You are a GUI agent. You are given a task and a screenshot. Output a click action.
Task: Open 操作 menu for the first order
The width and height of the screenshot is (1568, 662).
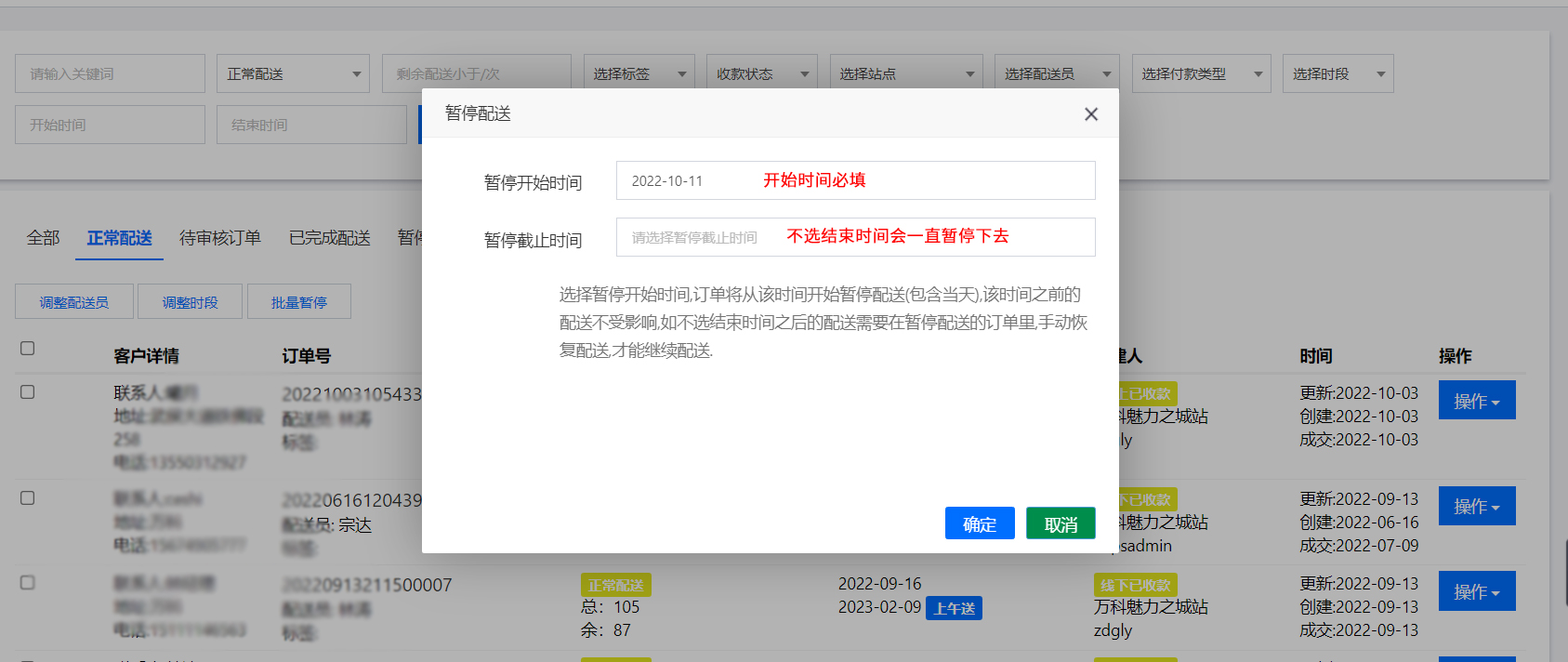pyautogui.click(x=1476, y=401)
